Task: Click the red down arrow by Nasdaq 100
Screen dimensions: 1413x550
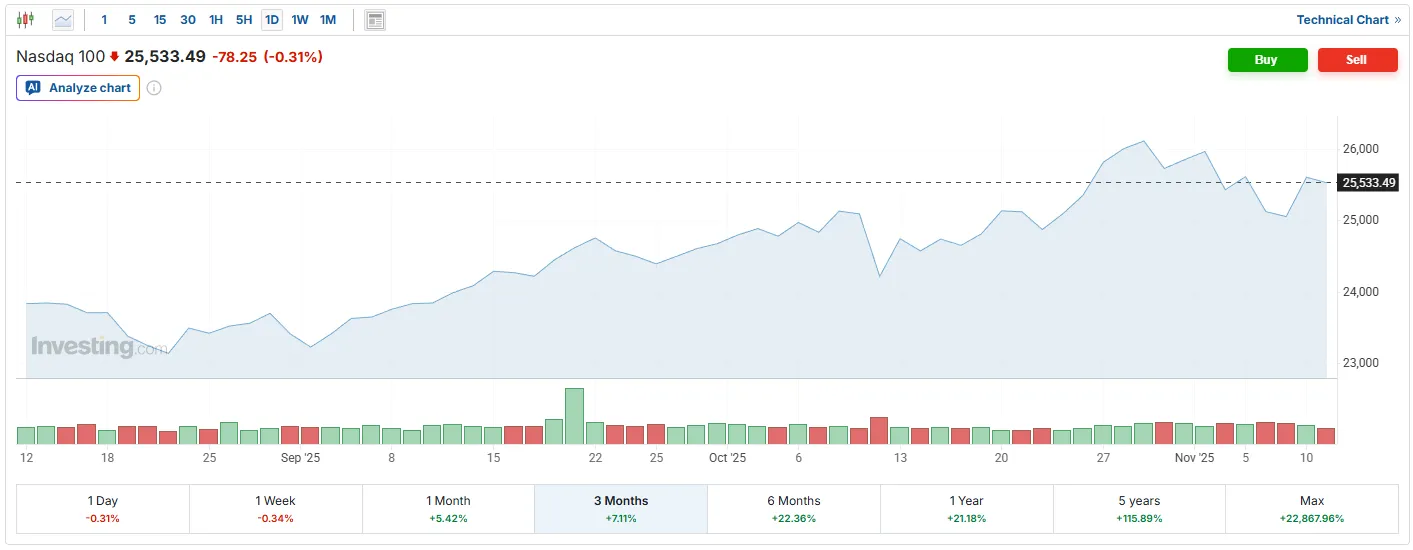Action: click(x=114, y=58)
